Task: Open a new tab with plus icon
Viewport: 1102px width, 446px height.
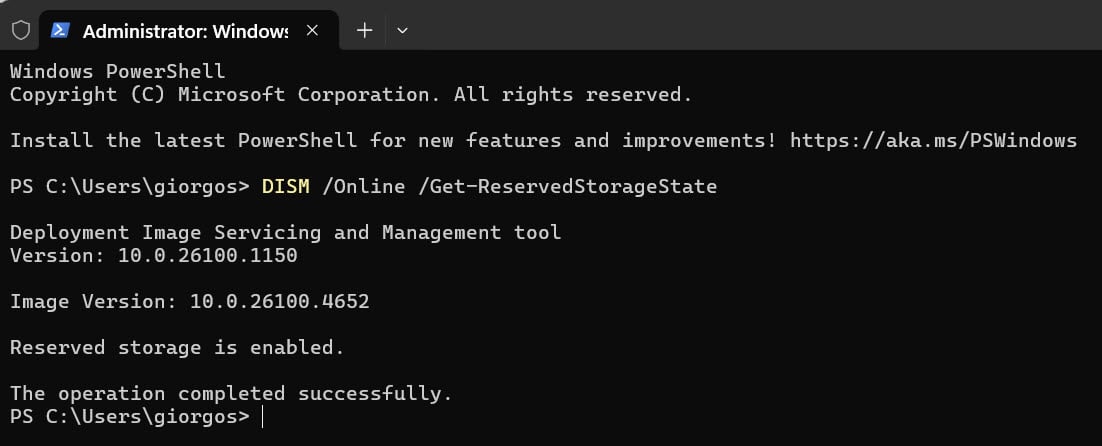Action: (365, 30)
